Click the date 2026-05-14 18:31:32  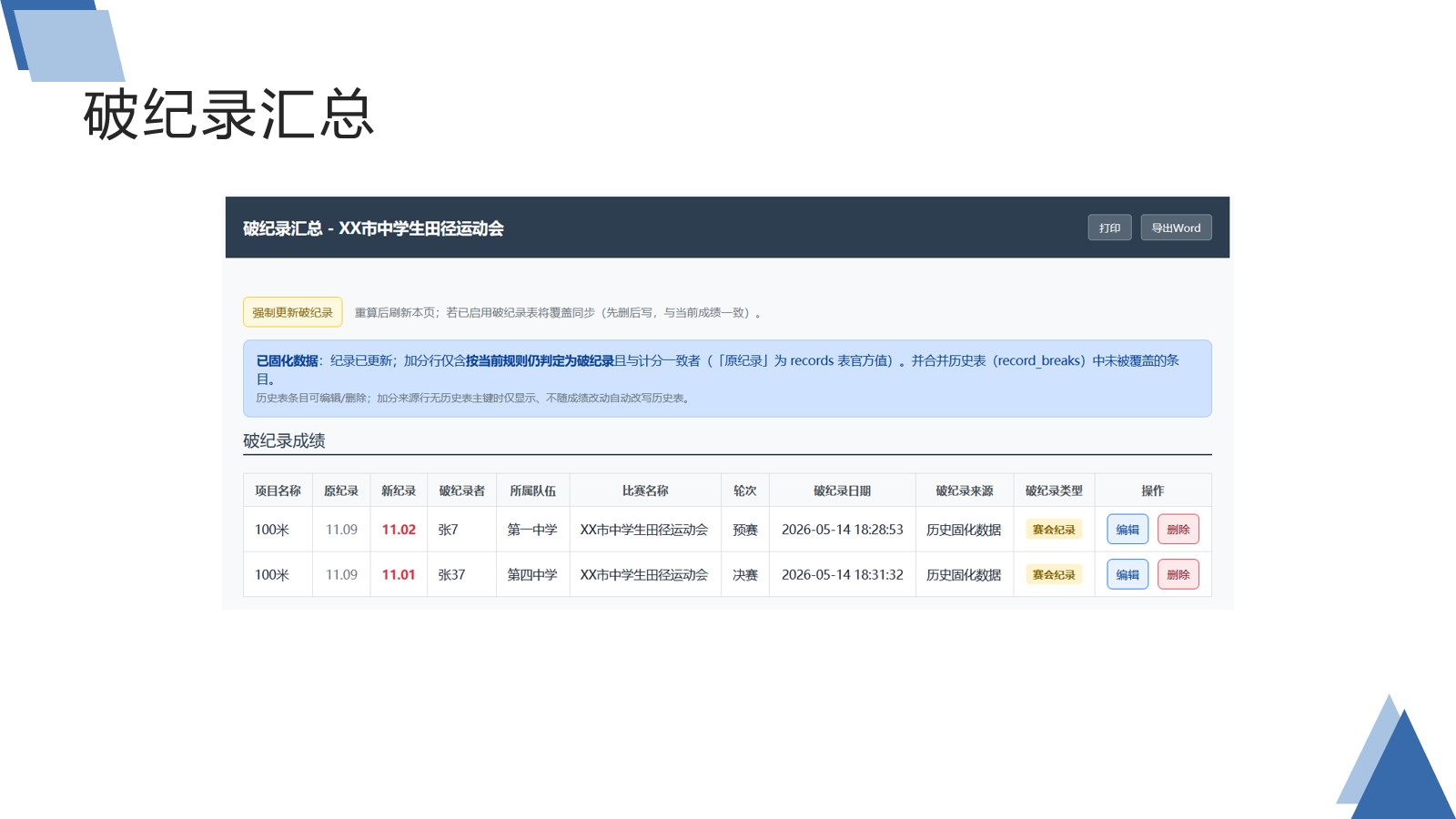pos(842,575)
